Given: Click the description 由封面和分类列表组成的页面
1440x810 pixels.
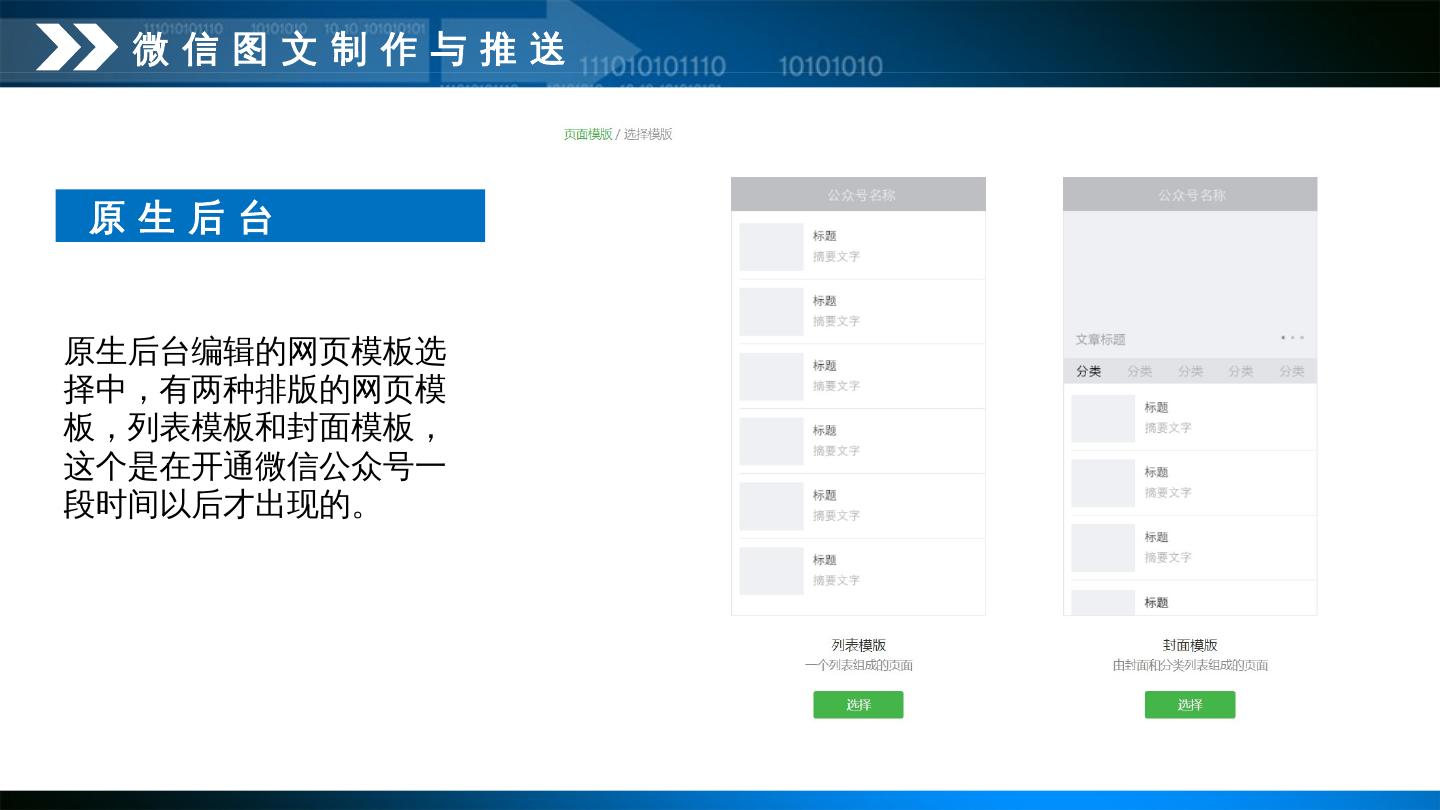Looking at the screenshot, I should tap(1190, 665).
